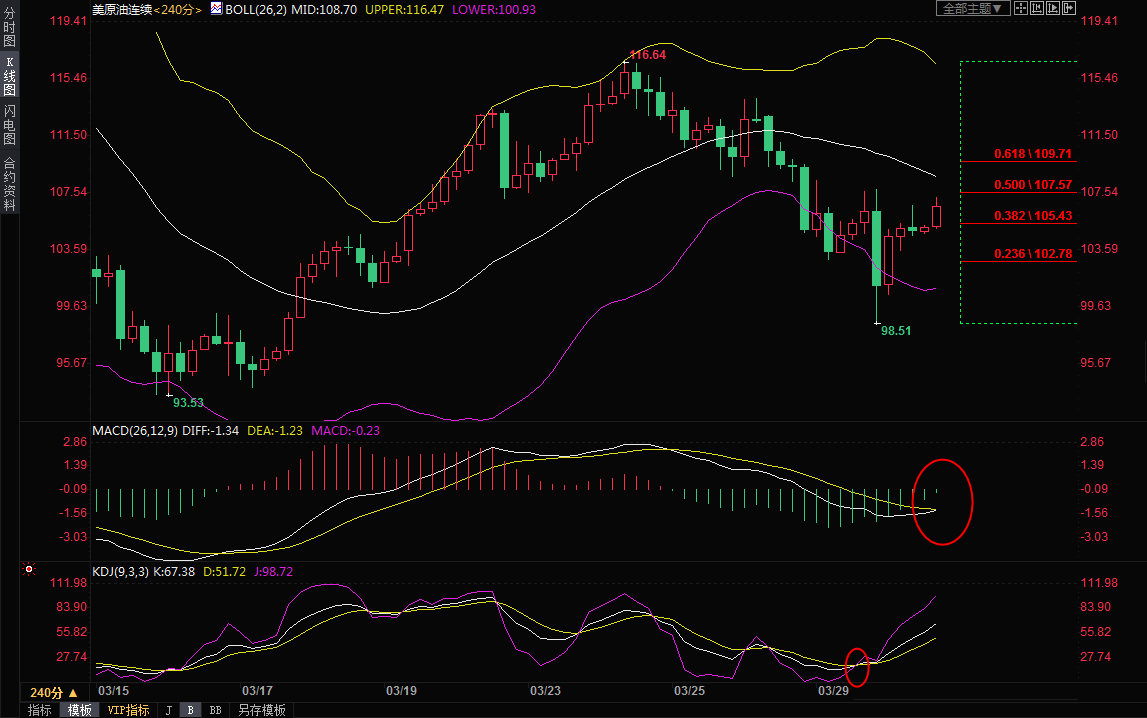The width and height of the screenshot is (1147, 718).
Task: Click the J toggle in the bottom bar
Action: coord(168,710)
